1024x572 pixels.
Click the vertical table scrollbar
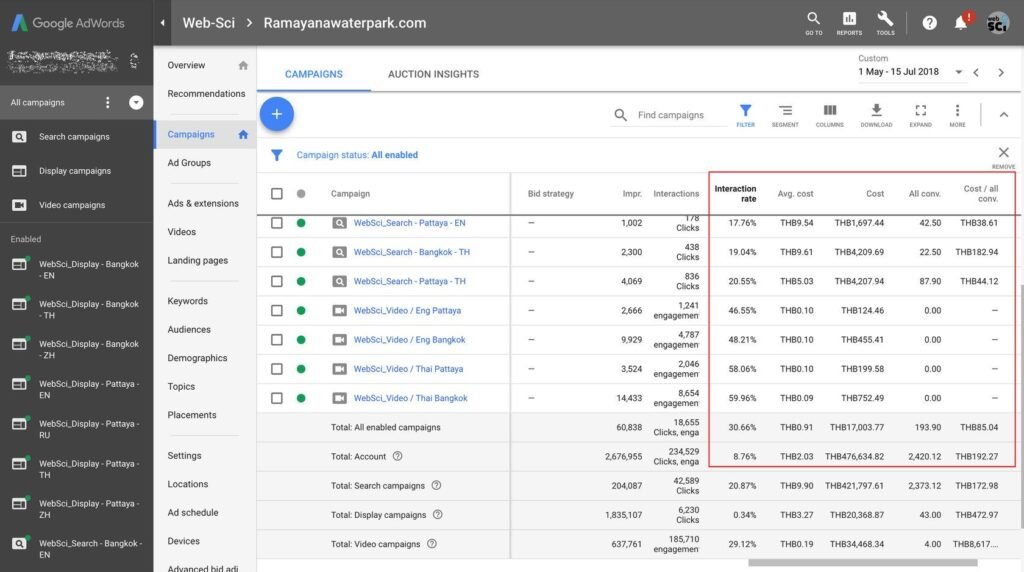[1021, 405]
